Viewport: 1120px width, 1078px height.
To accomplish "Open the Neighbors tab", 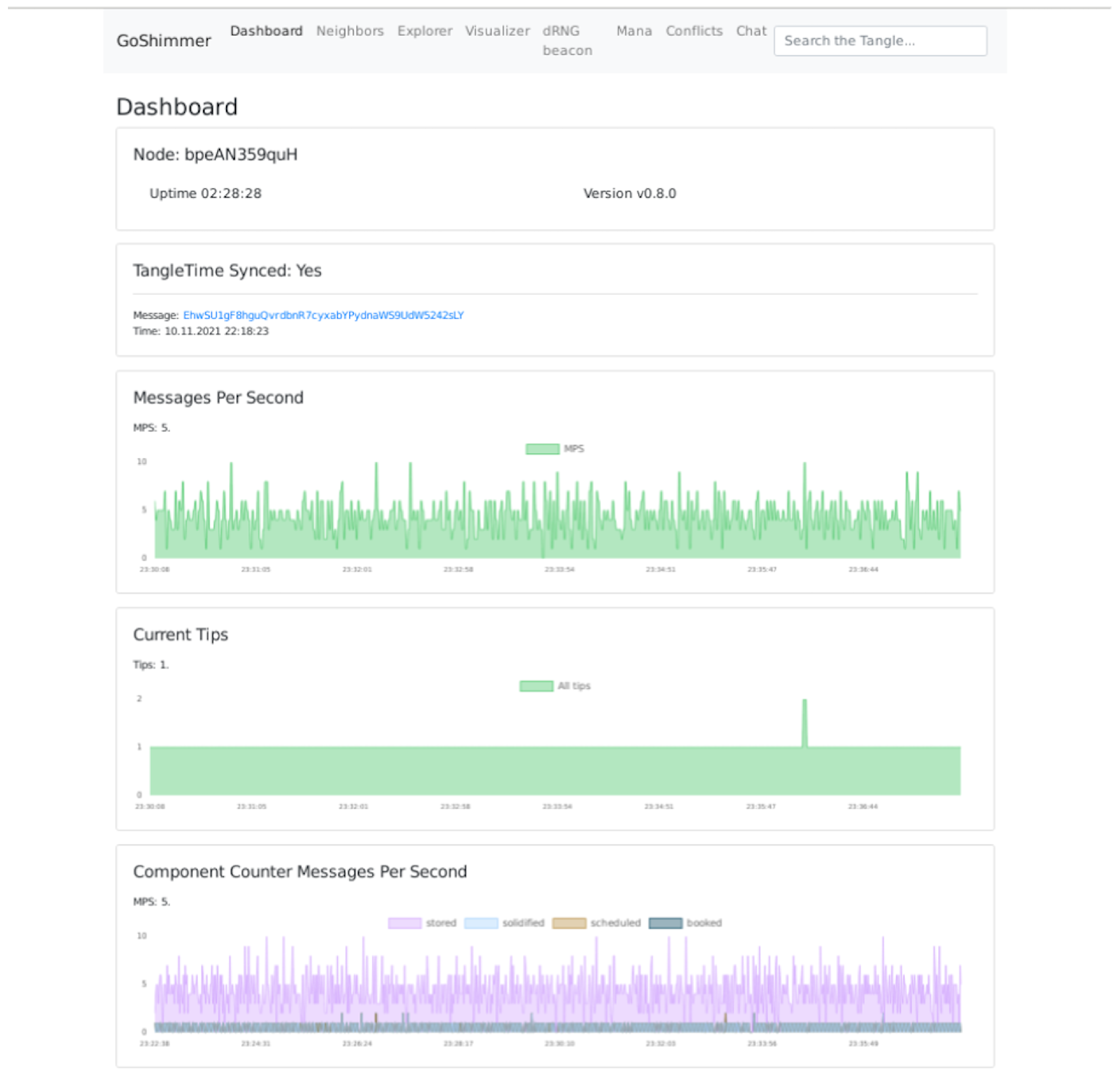I will [x=350, y=31].
